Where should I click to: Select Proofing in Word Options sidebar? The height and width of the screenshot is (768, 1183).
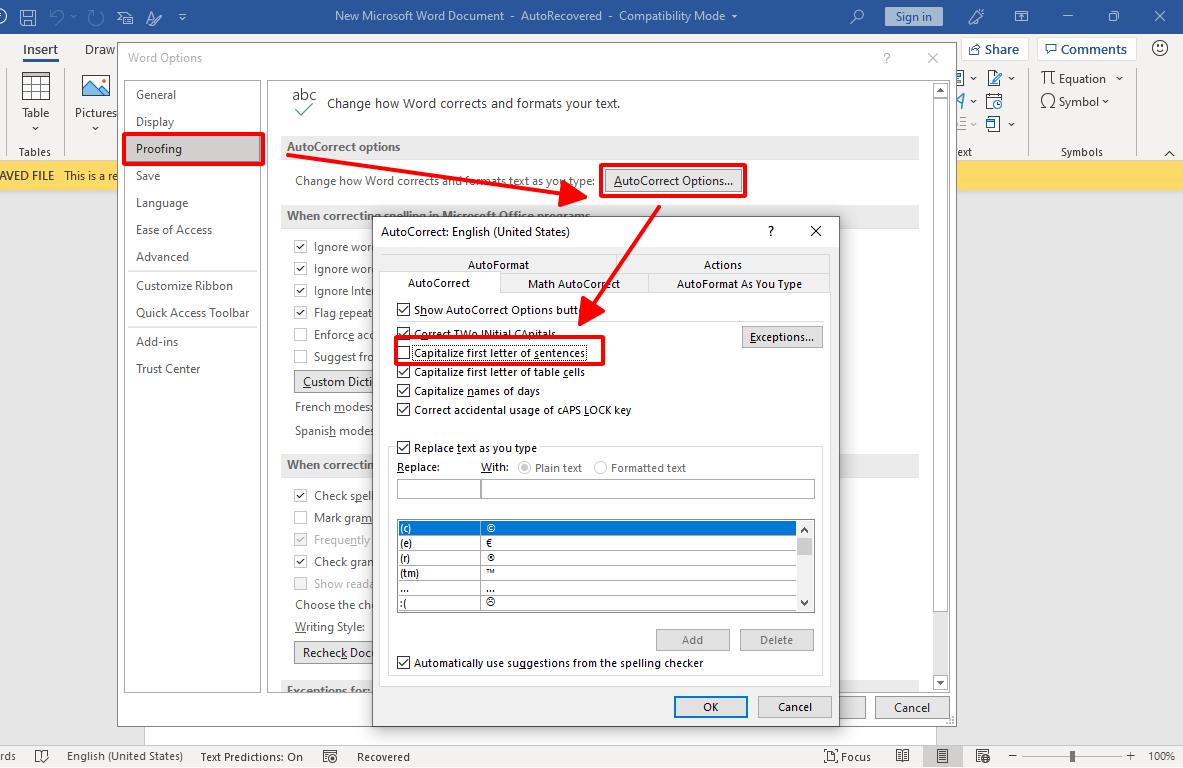[x=193, y=149]
